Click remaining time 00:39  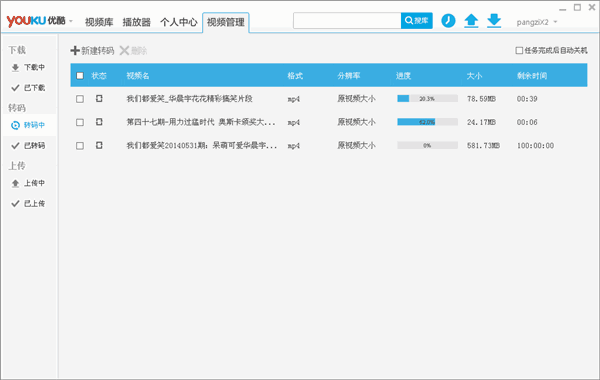point(527,99)
